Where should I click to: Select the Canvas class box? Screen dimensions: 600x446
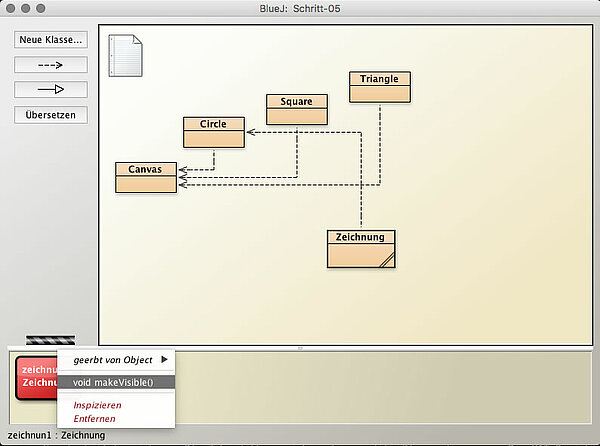click(146, 176)
